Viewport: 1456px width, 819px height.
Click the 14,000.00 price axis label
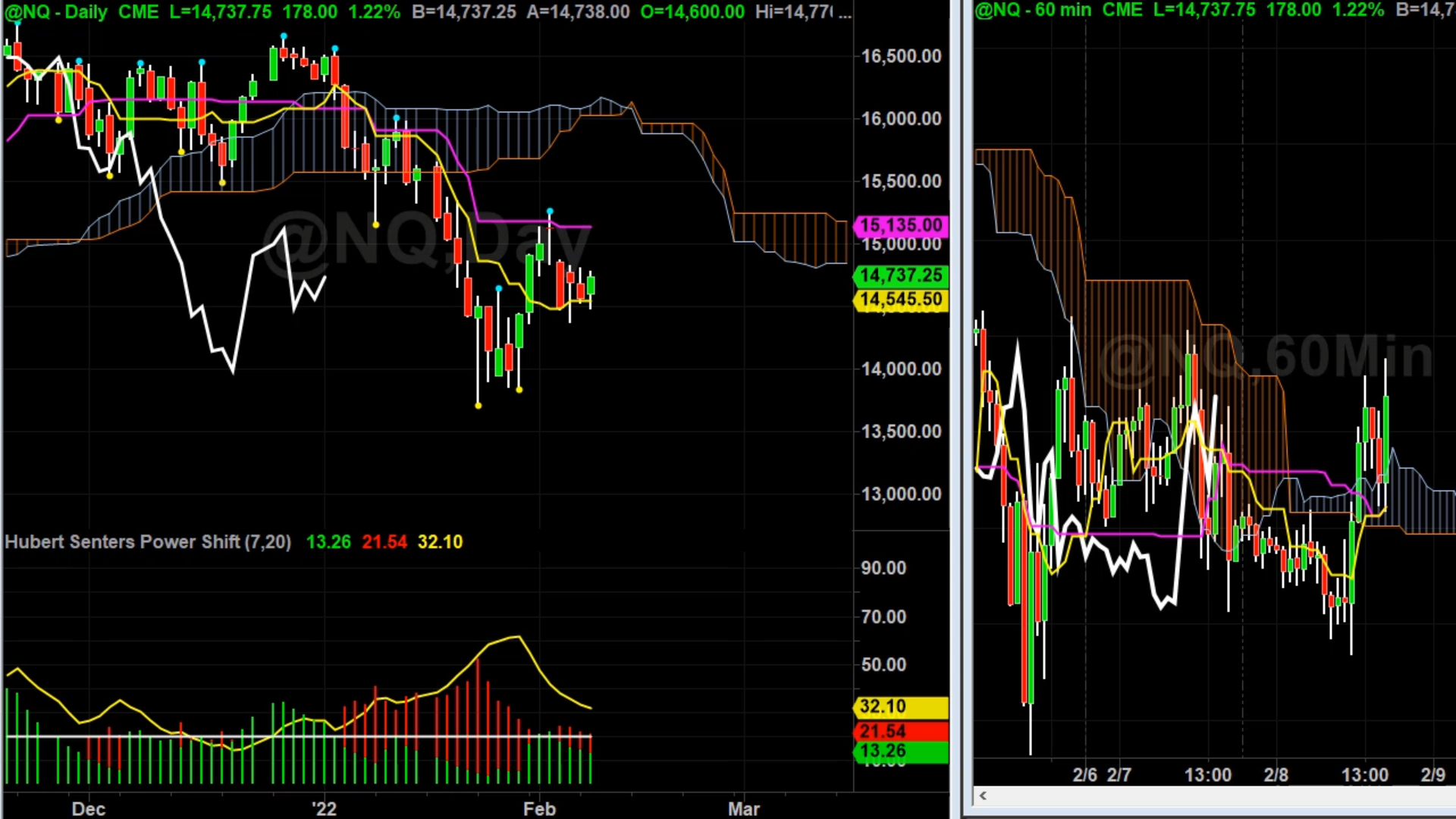[x=901, y=369]
